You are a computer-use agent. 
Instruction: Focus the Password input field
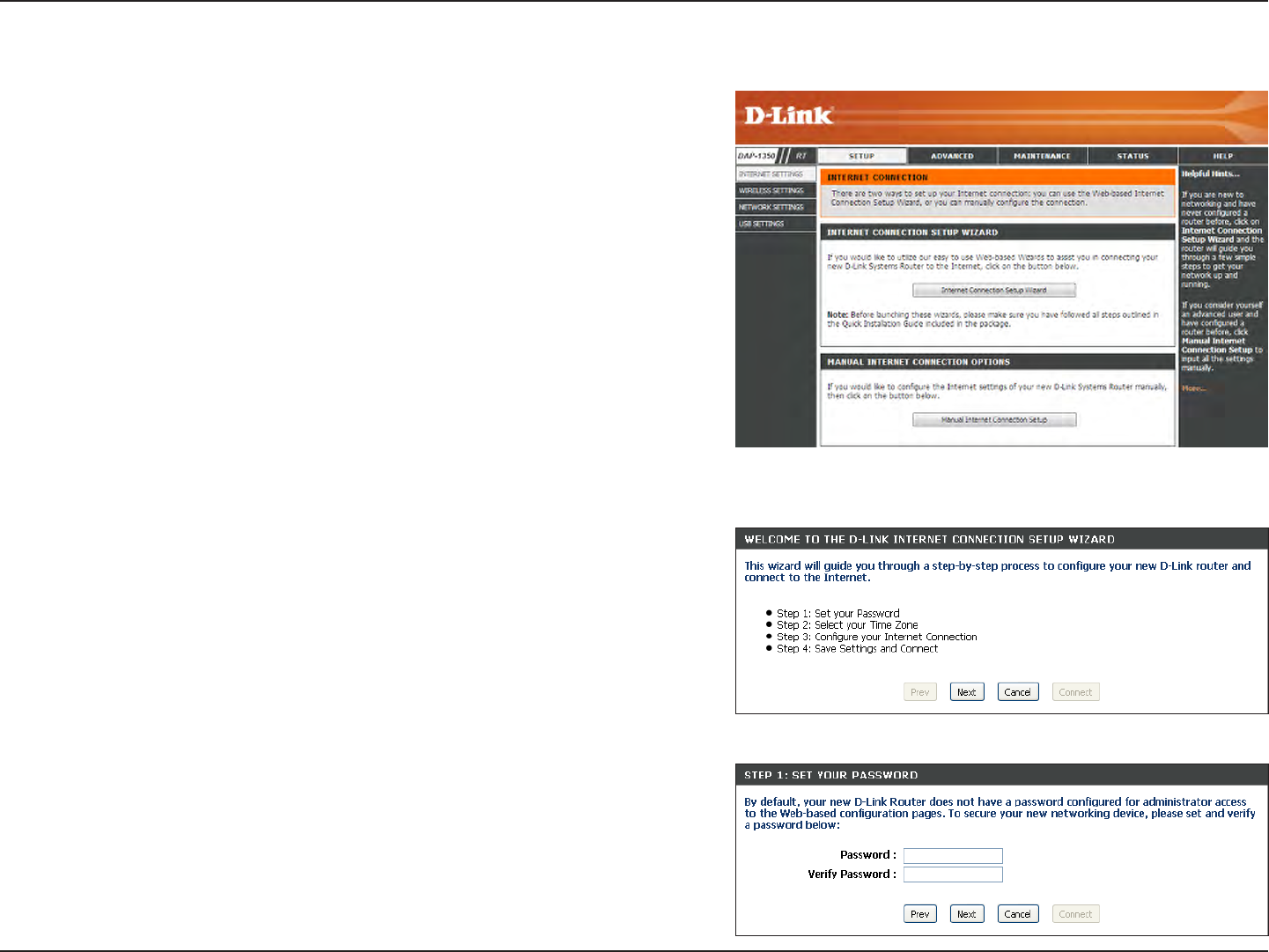click(x=953, y=856)
